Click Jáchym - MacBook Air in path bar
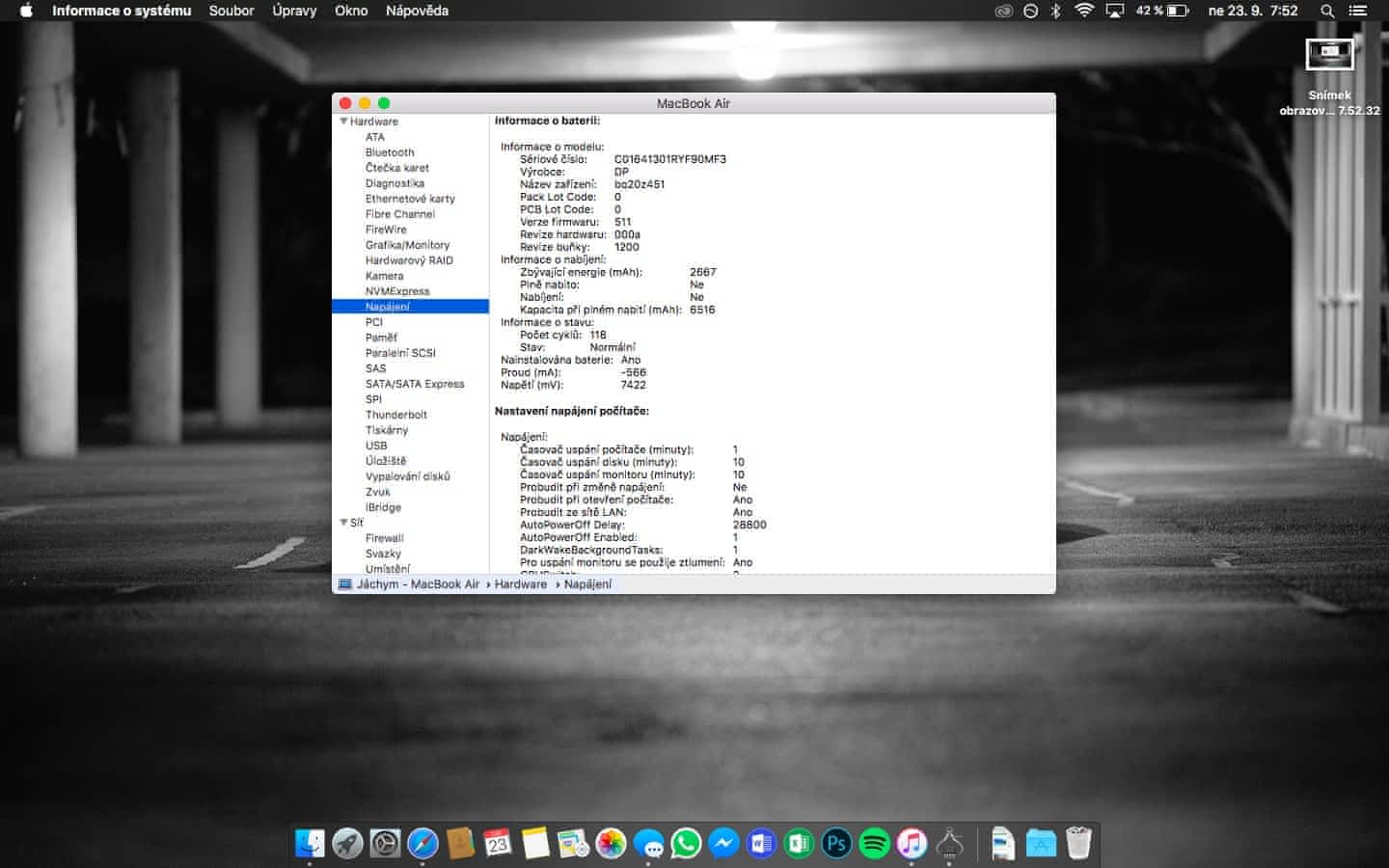 point(417,584)
